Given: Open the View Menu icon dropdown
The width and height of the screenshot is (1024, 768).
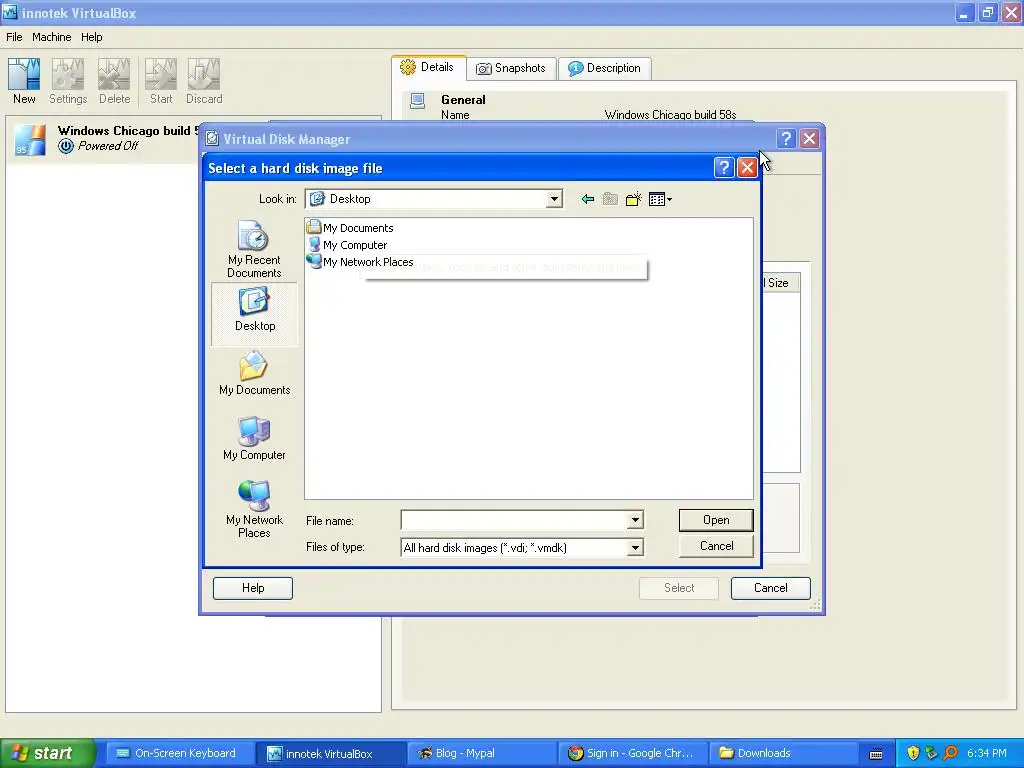Looking at the screenshot, I should pyautogui.click(x=660, y=199).
